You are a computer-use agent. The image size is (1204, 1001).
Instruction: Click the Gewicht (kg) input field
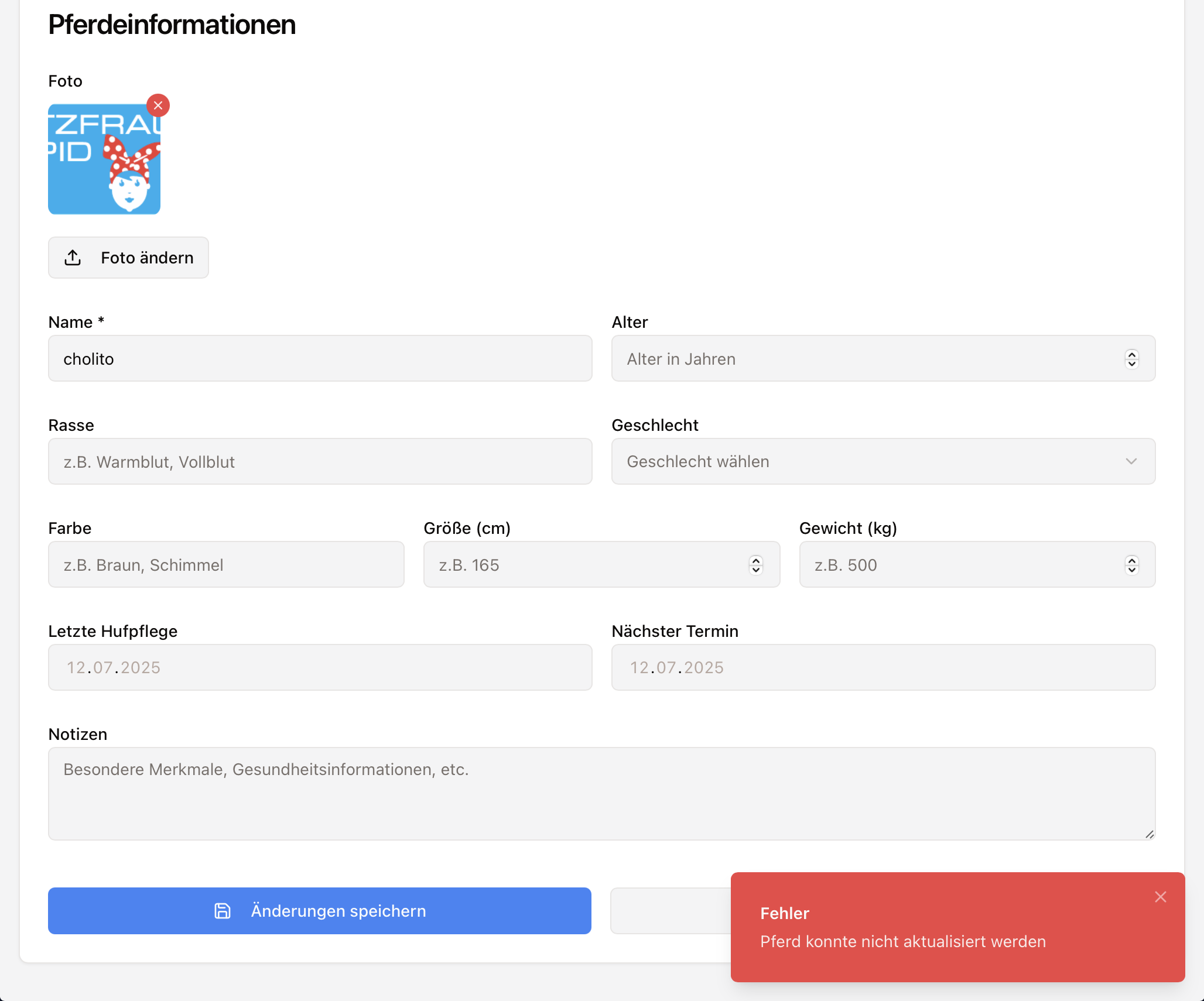[x=960, y=565]
